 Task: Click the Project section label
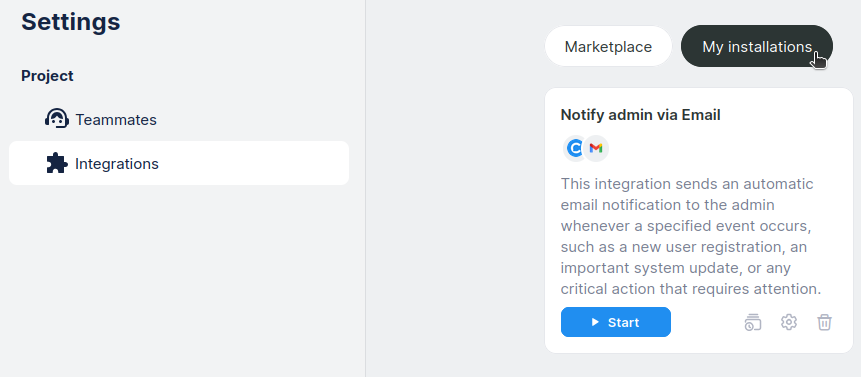coord(47,76)
